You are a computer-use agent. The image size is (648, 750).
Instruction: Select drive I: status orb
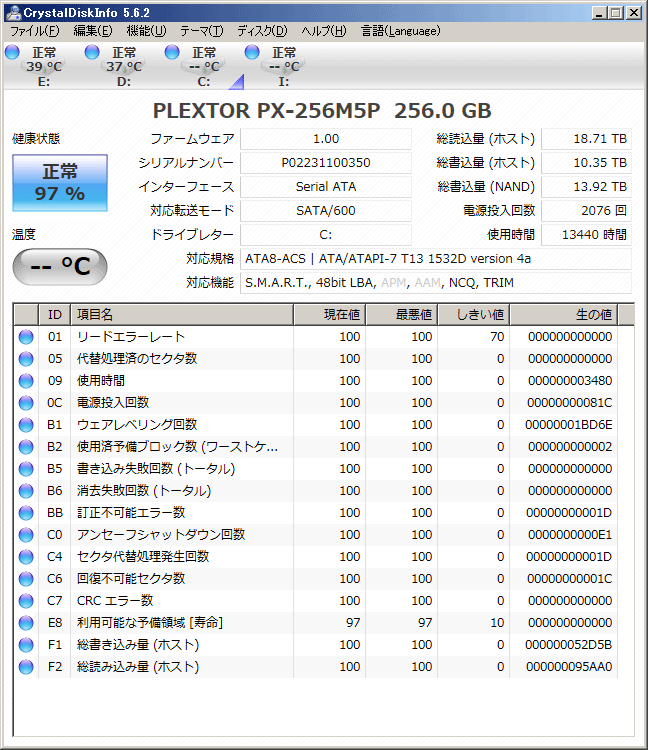point(252,52)
